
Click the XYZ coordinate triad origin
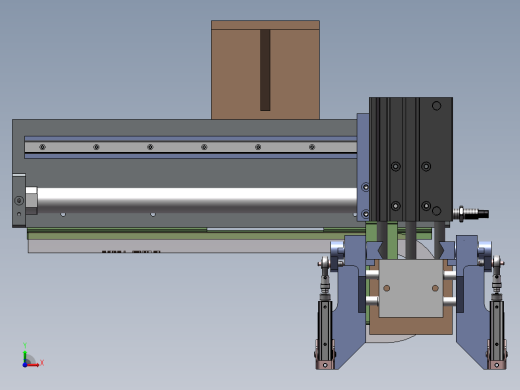tap(25, 365)
